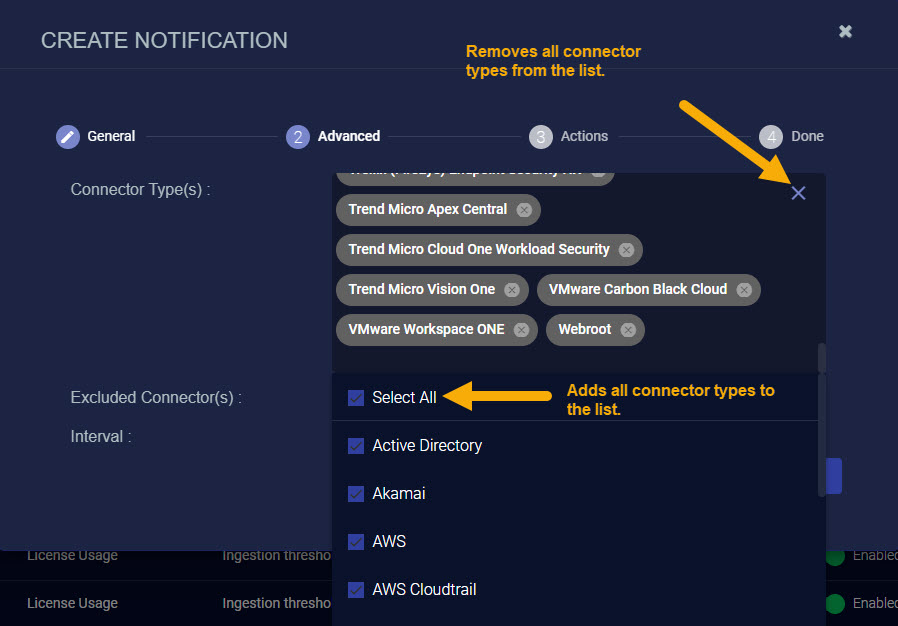This screenshot has width=898, height=626.
Task: Click the General step pencil icon
Action: (x=68, y=137)
